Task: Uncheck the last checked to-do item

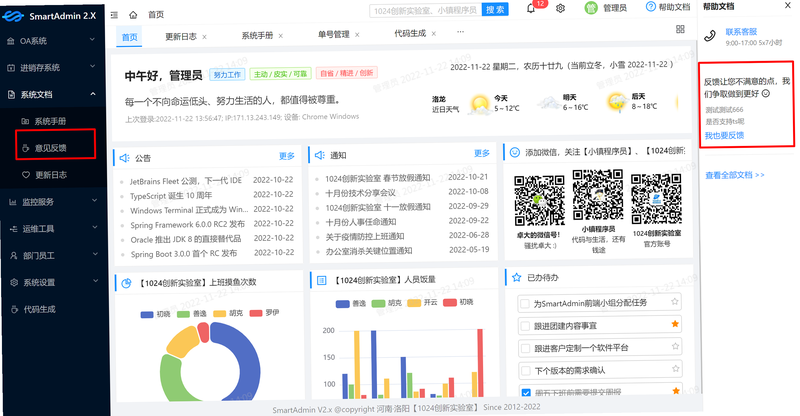Action: tap(526, 393)
